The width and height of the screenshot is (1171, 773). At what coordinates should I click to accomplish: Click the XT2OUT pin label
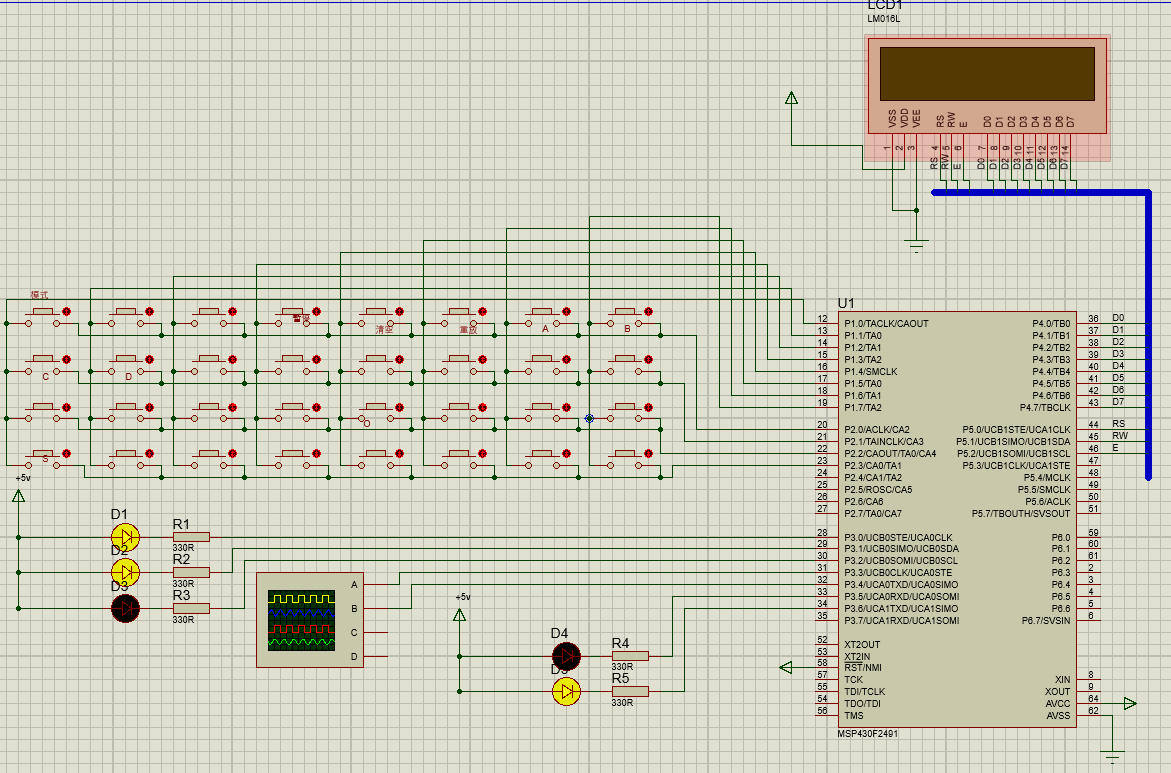click(x=862, y=645)
